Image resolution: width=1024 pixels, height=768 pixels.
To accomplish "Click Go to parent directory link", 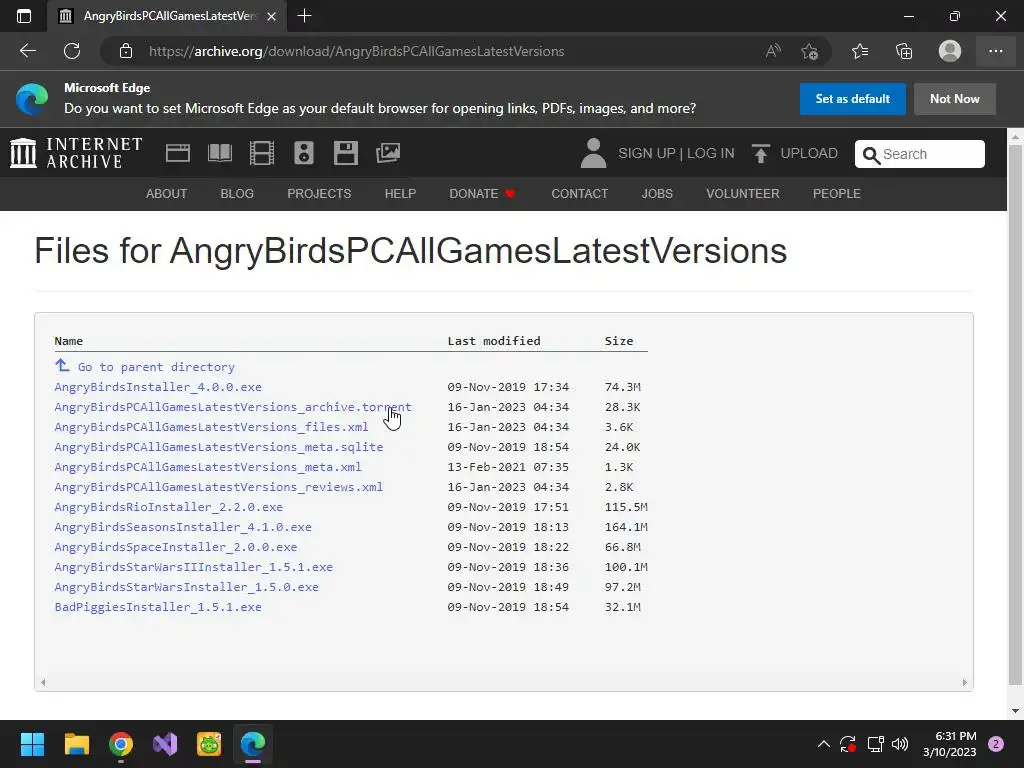I will 156,367.
